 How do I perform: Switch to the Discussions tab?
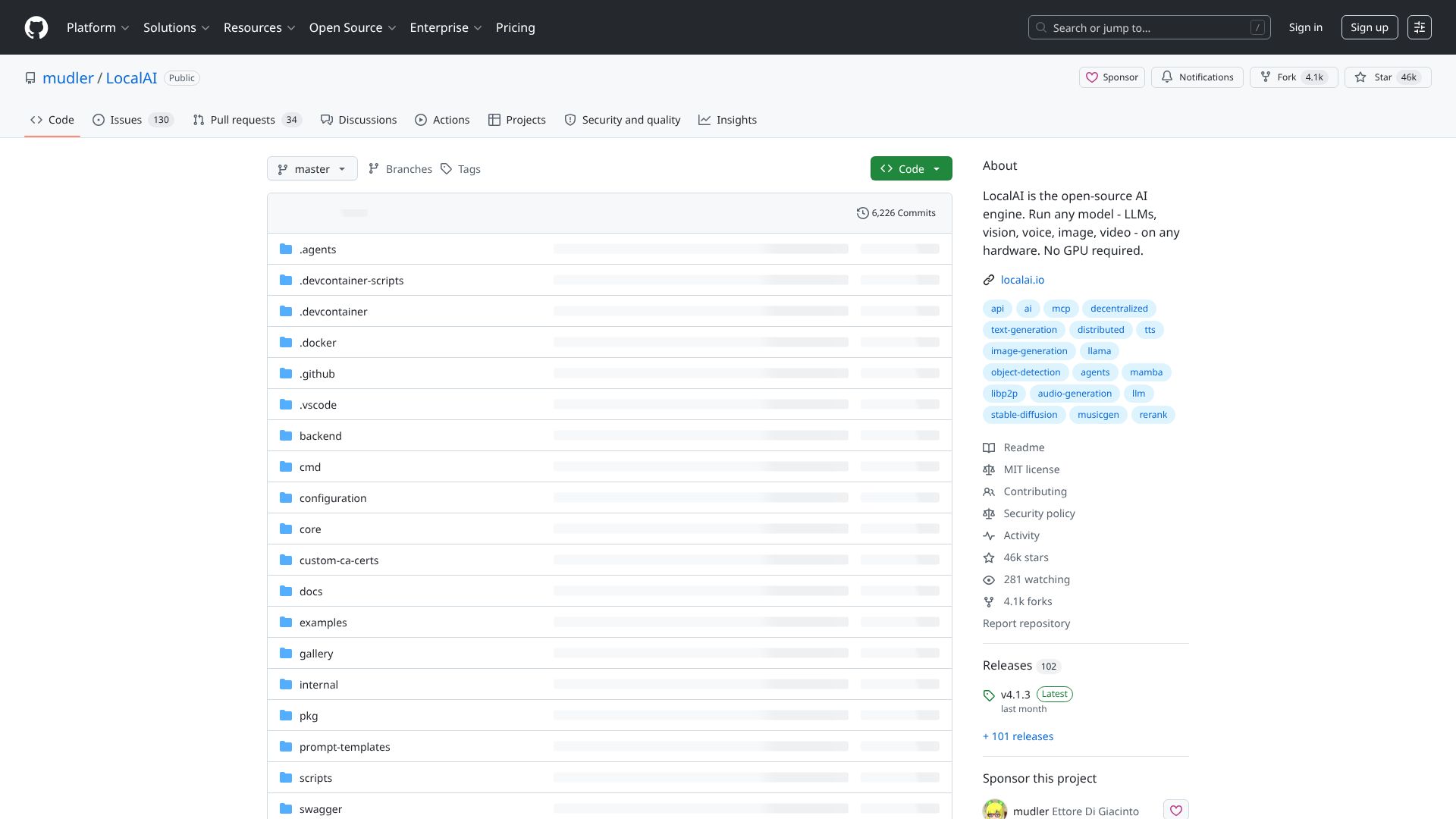pyautogui.click(x=359, y=120)
